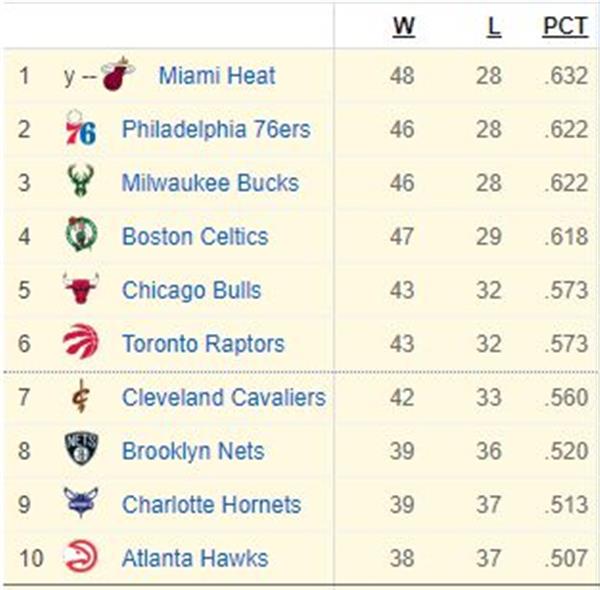The width and height of the screenshot is (600, 590).
Task: Click the Miami Heat logo
Action: [117, 73]
